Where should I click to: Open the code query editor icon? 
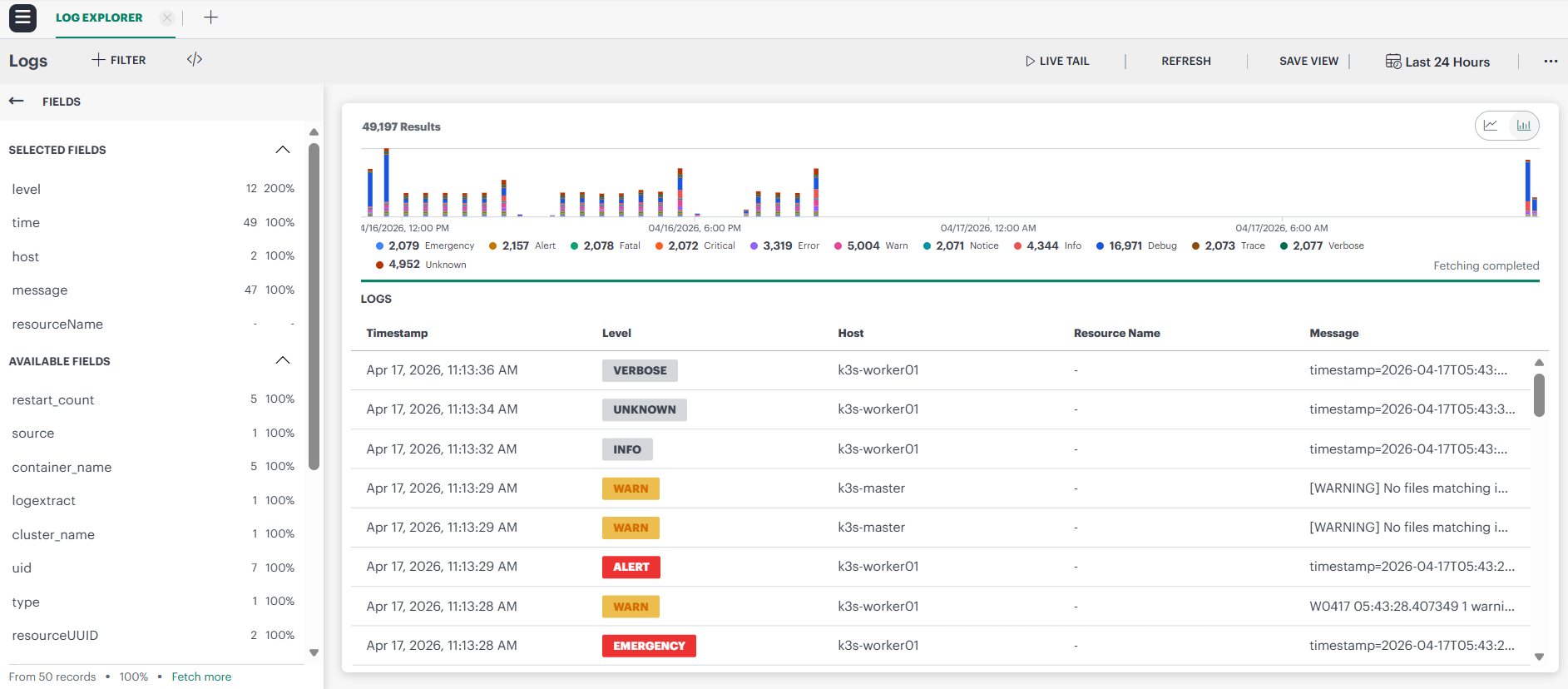point(195,59)
